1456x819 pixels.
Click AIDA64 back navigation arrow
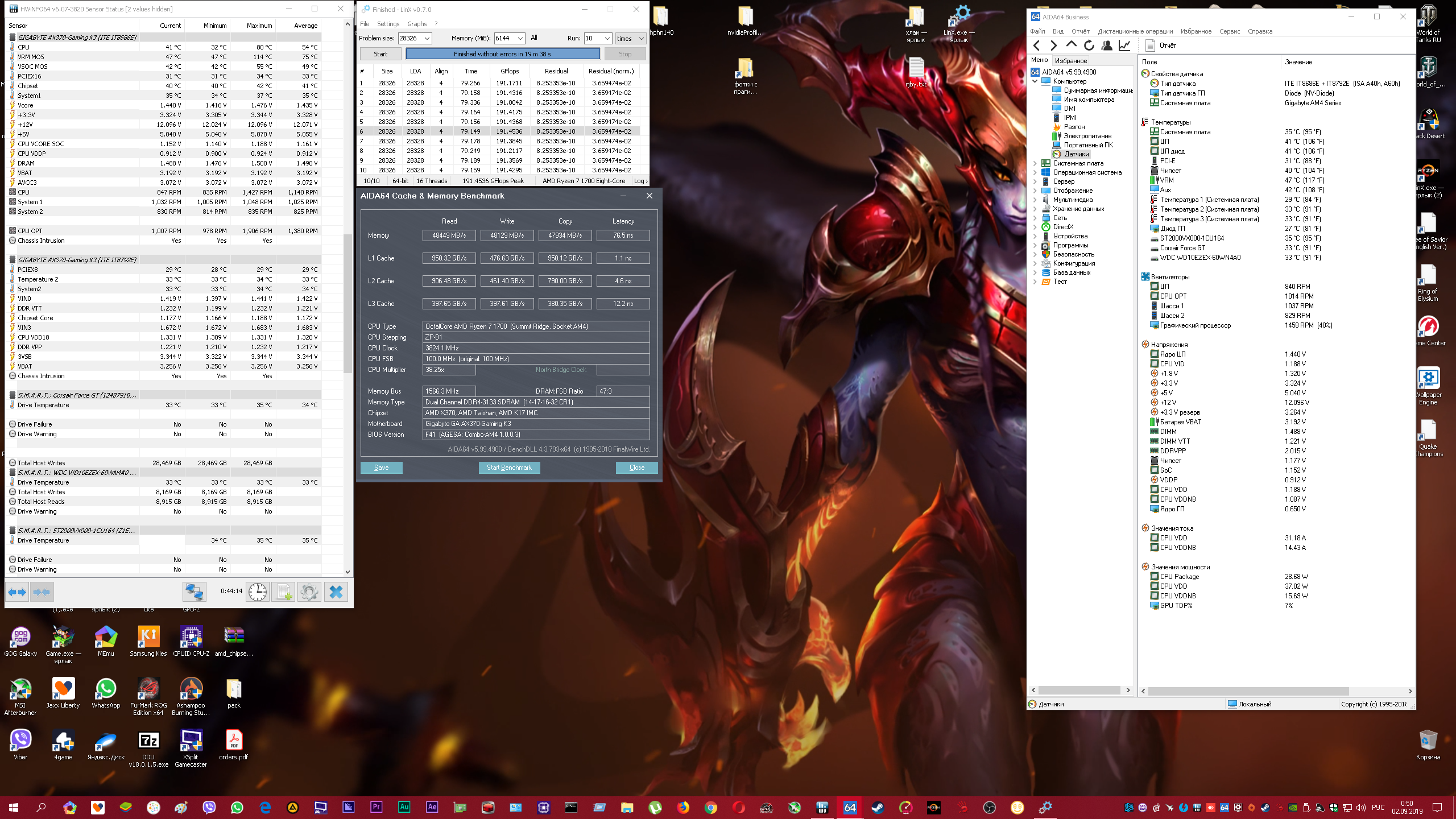pyautogui.click(x=1036, y=45)
